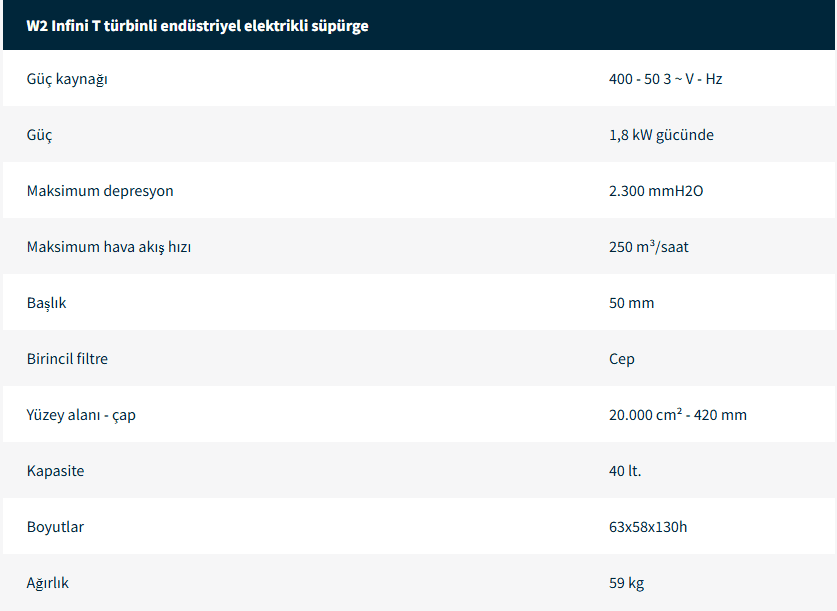Image resolution: width=837 pixels, height=611 pixels.
Task: Click the 1,8 kW gücünde value
Action: [x=661, y=135]
